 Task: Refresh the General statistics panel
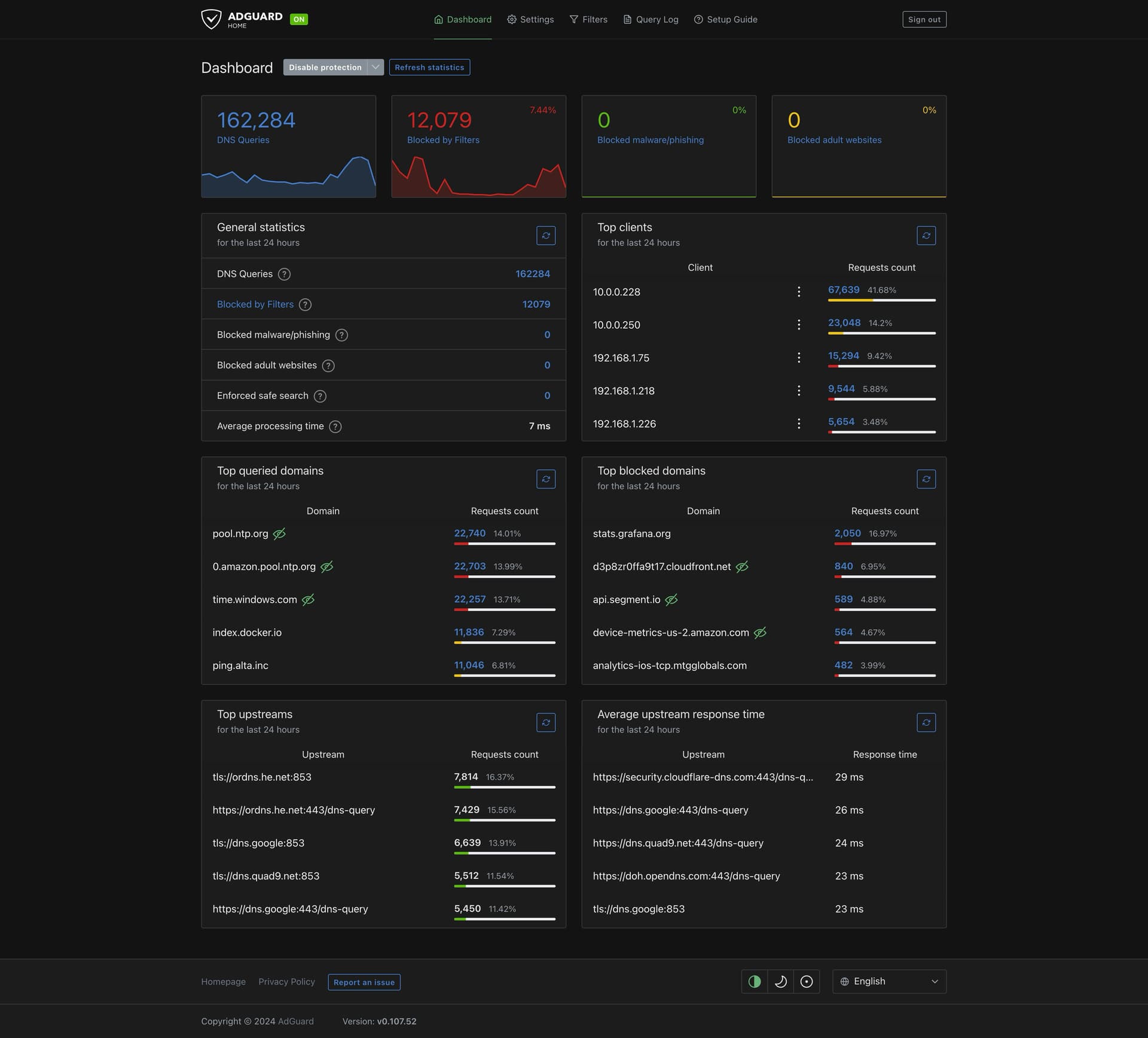coord(545,236)
